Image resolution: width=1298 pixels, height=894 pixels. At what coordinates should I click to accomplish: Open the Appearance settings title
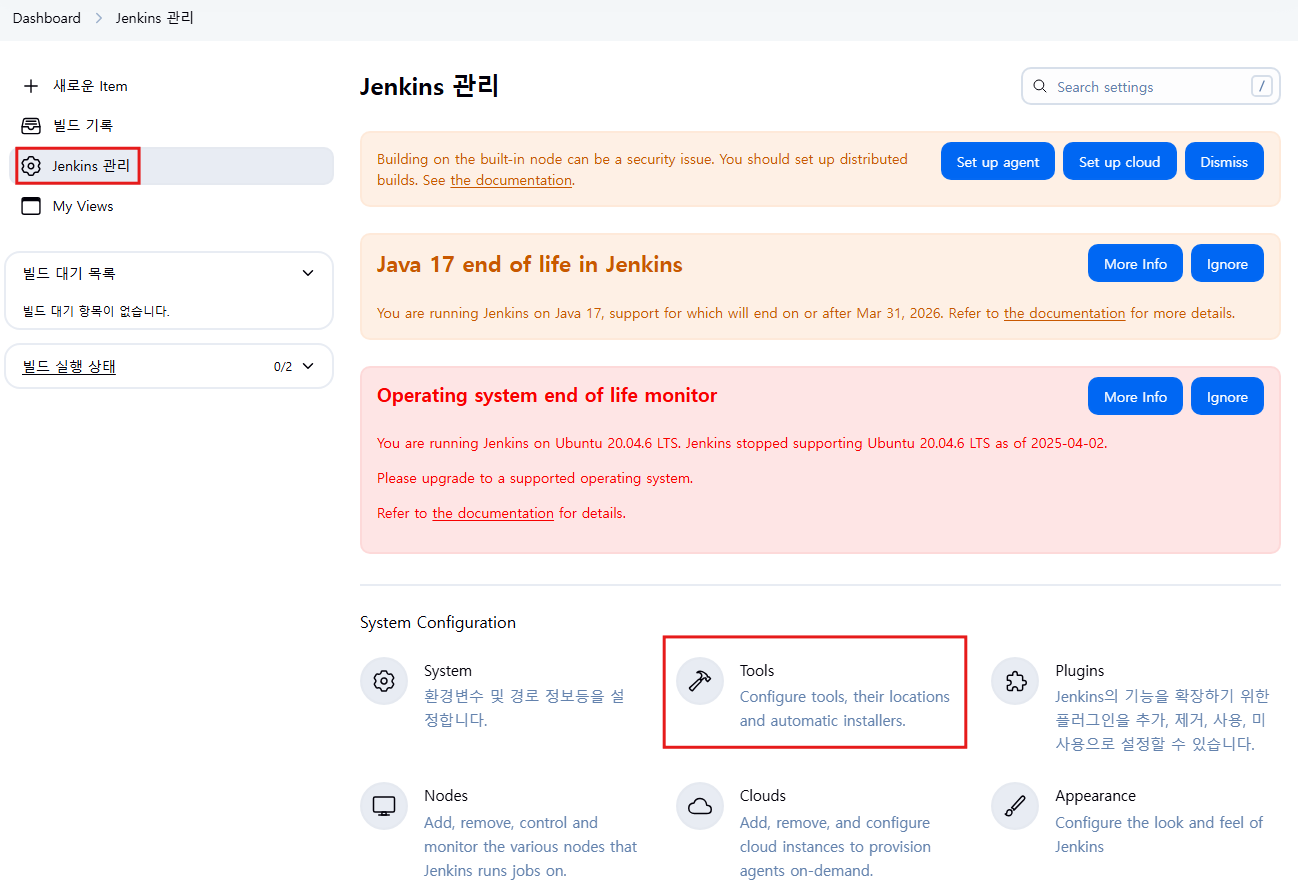click(1096, 795)
